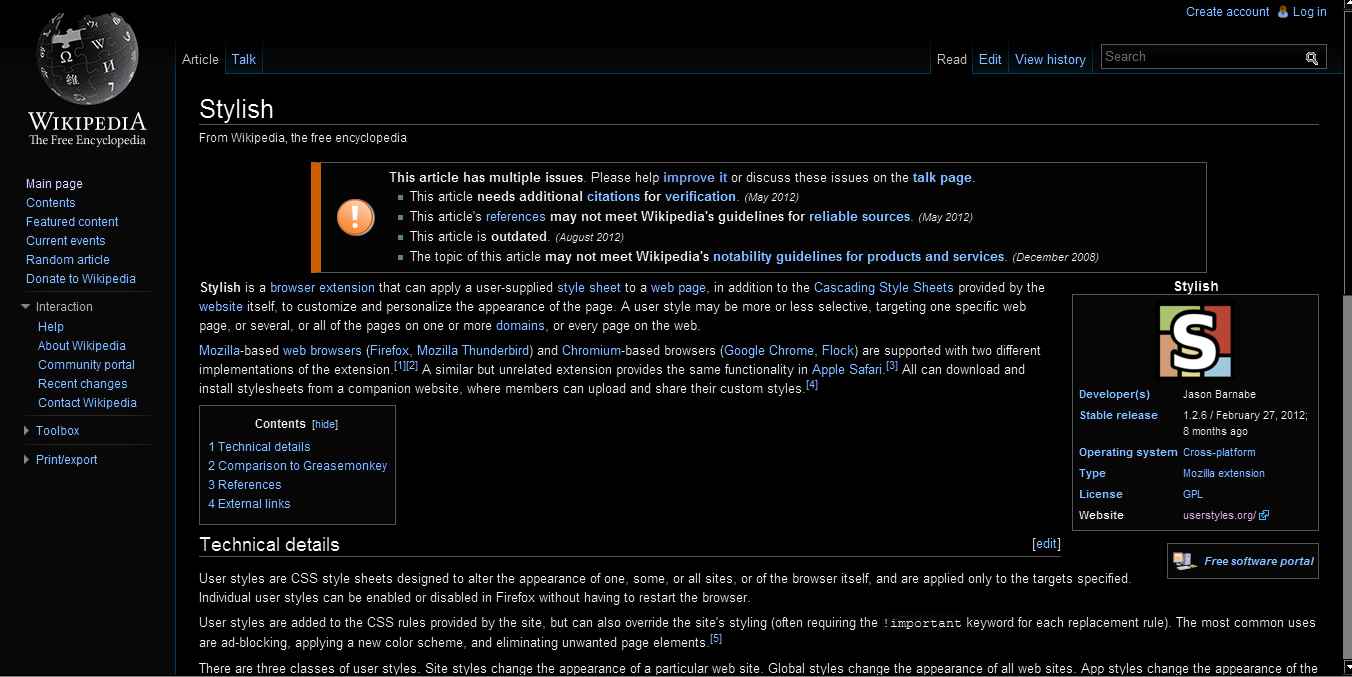Screen dimensions: 1352x677
Task: Click the 'citations' link
Action: [x=613, y=197]
